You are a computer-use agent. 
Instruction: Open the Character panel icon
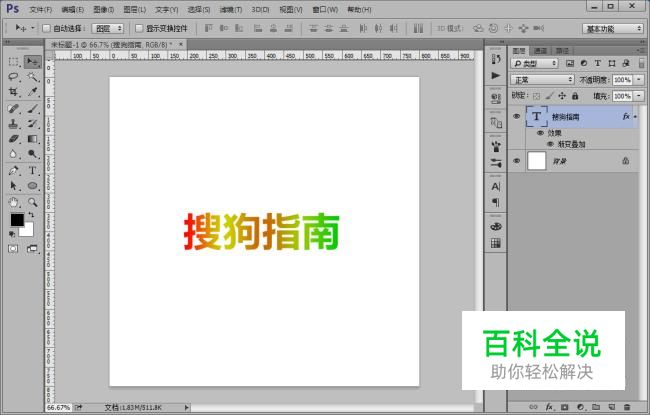tap(496, 187)
